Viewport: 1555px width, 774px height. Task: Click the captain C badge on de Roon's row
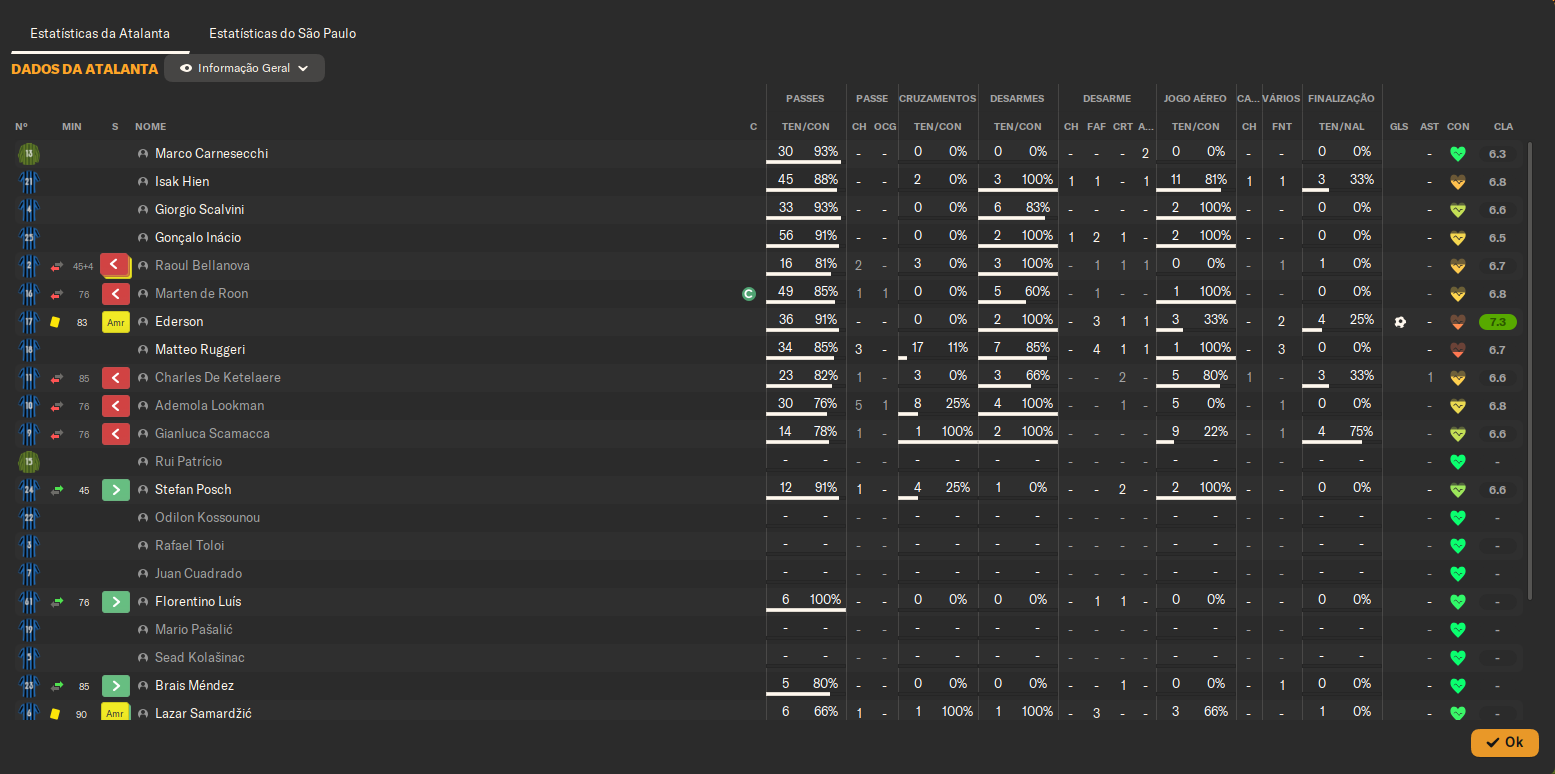click(748, 294)
